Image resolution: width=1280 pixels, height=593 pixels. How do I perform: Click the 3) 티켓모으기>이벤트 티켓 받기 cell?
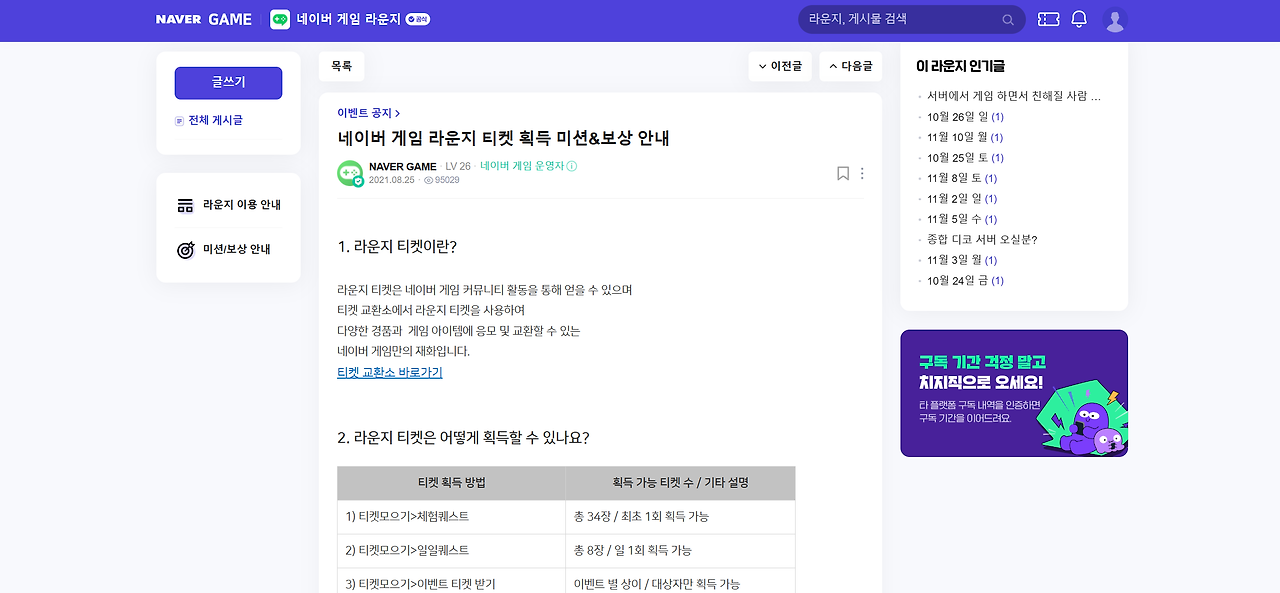[451, 582]
